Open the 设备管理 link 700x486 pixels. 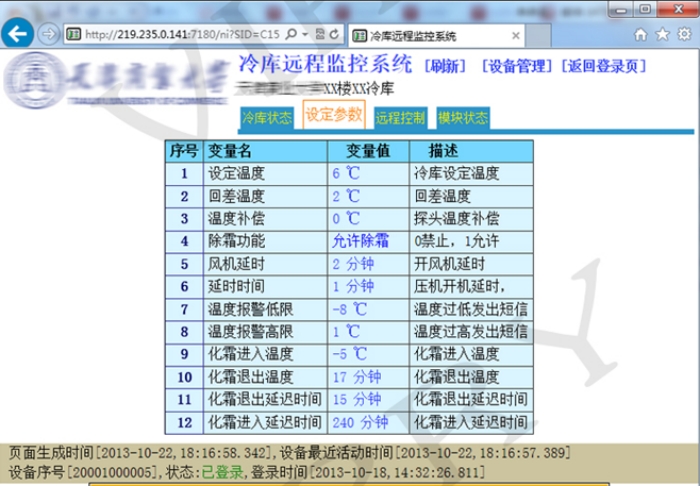[x=516, y=67]
